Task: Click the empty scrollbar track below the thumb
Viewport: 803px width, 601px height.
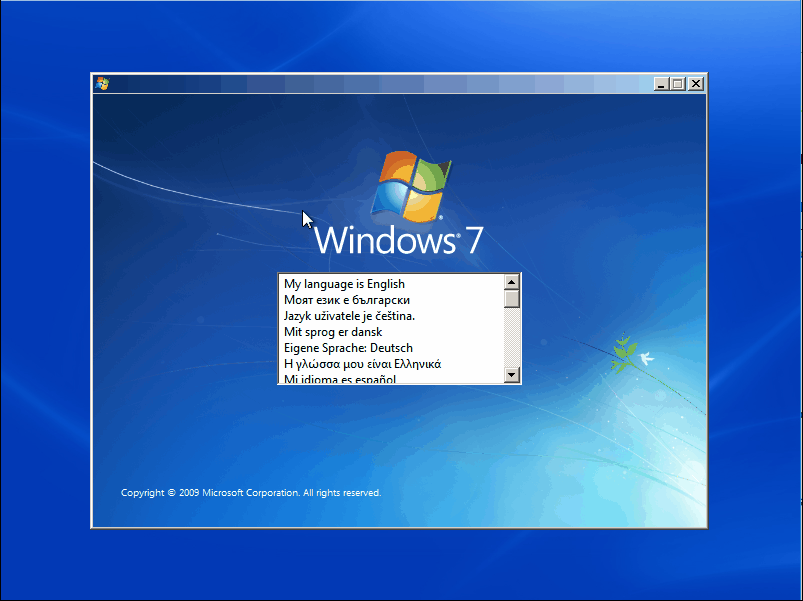Action: pyautogui.click(x=512, y=338)
